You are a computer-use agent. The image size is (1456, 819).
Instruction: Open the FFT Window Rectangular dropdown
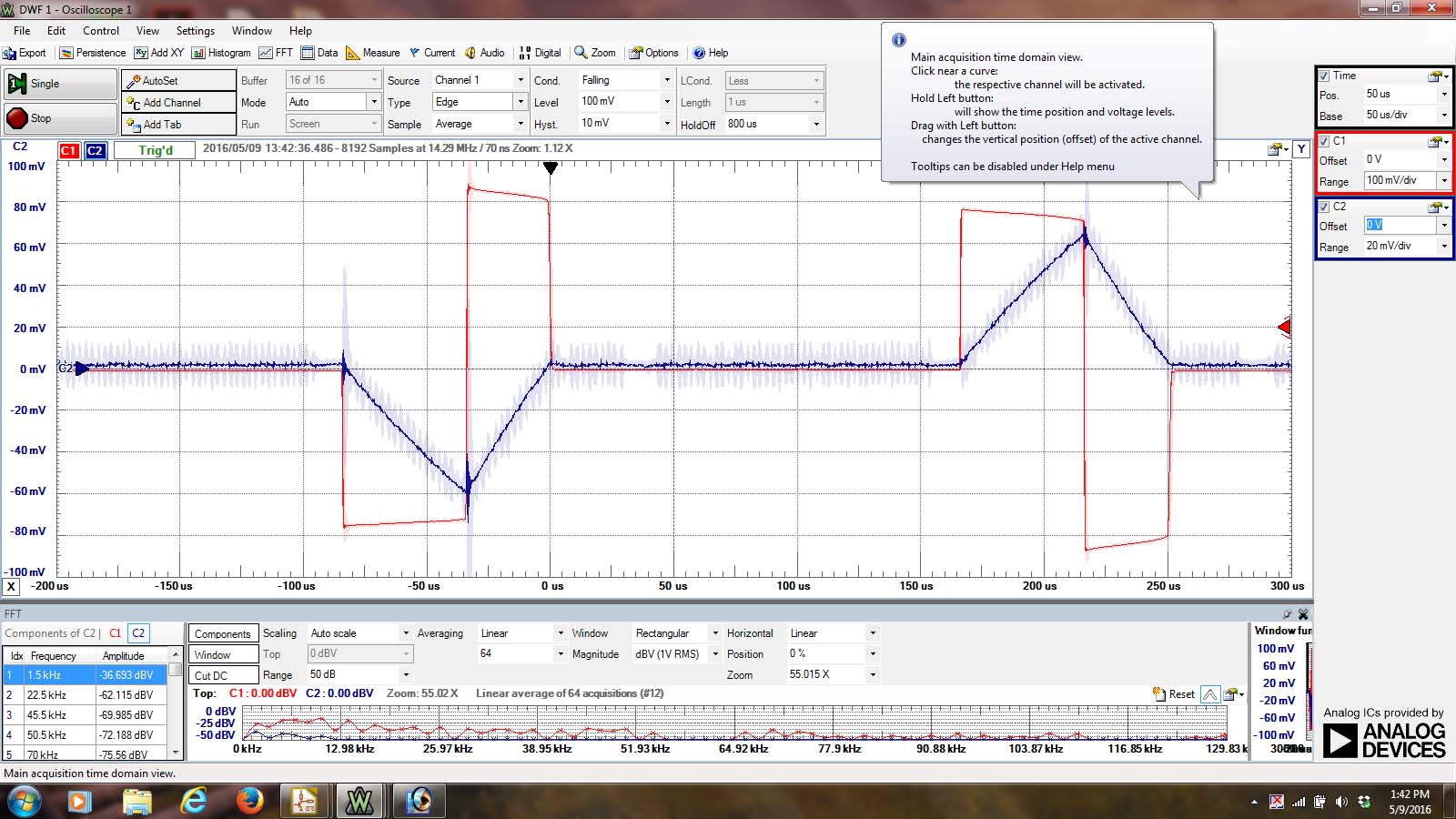point(714,633)
